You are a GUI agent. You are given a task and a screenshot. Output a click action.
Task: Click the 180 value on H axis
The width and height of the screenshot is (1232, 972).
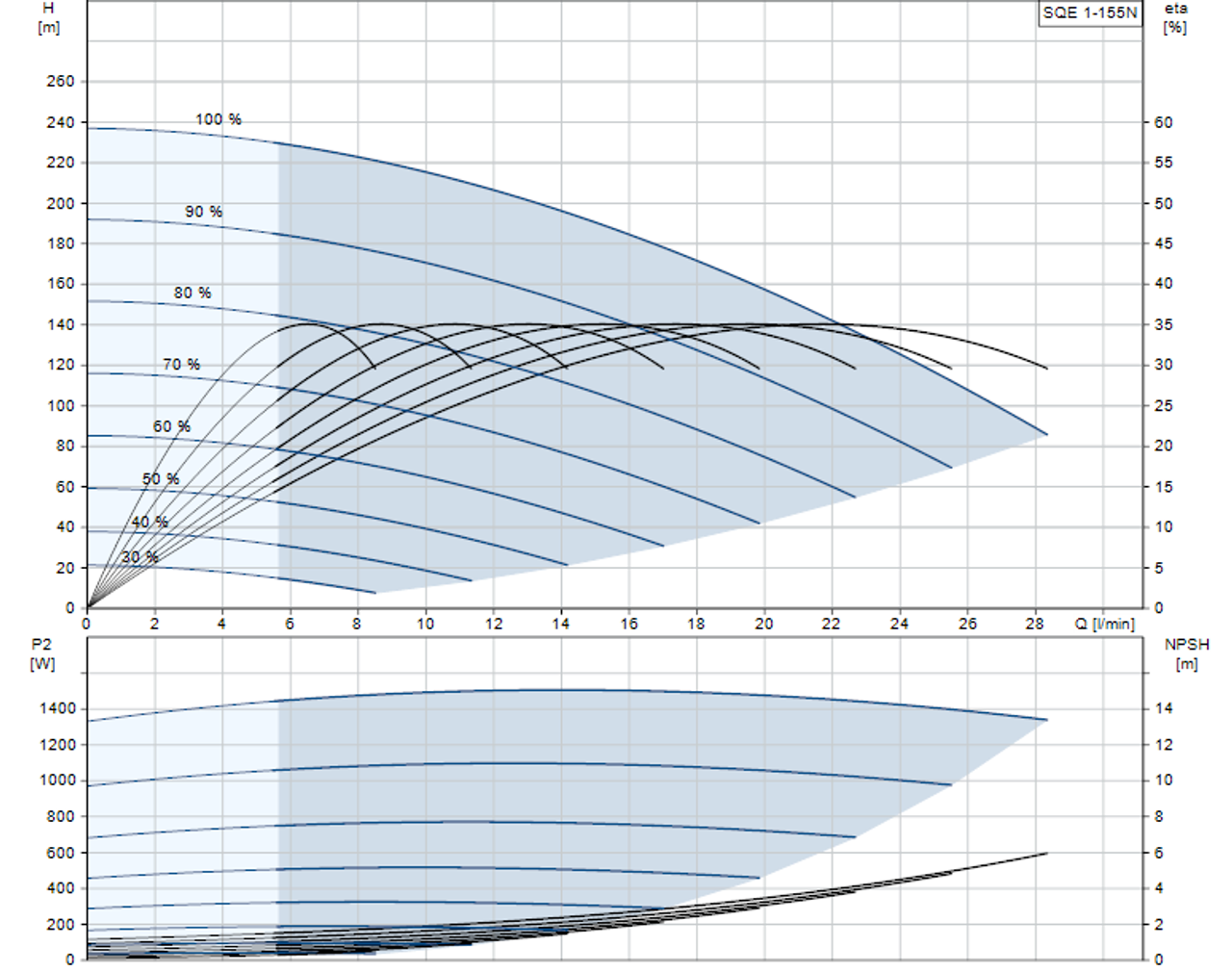(60, 243)
